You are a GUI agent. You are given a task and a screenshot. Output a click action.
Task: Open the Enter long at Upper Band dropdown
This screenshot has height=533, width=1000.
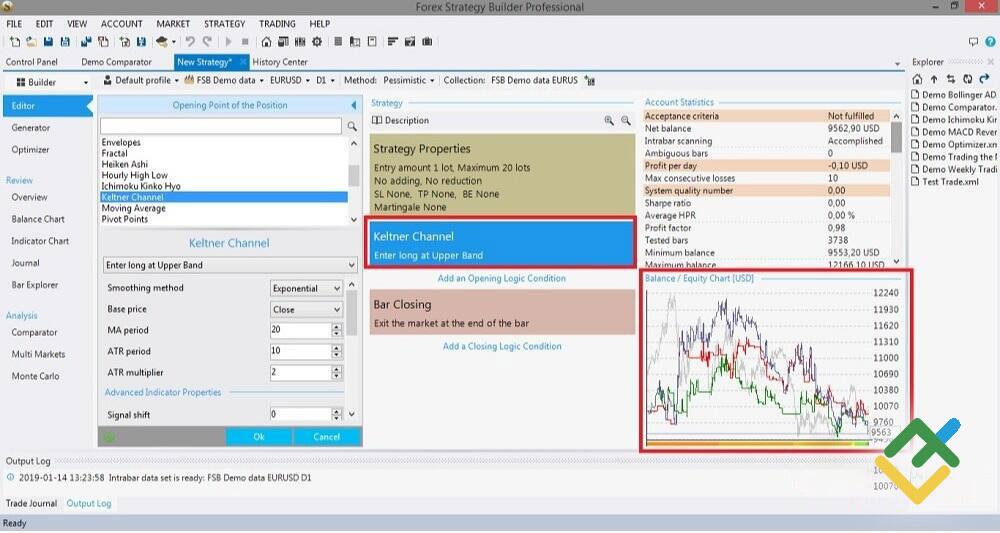[x=230, y=265]
